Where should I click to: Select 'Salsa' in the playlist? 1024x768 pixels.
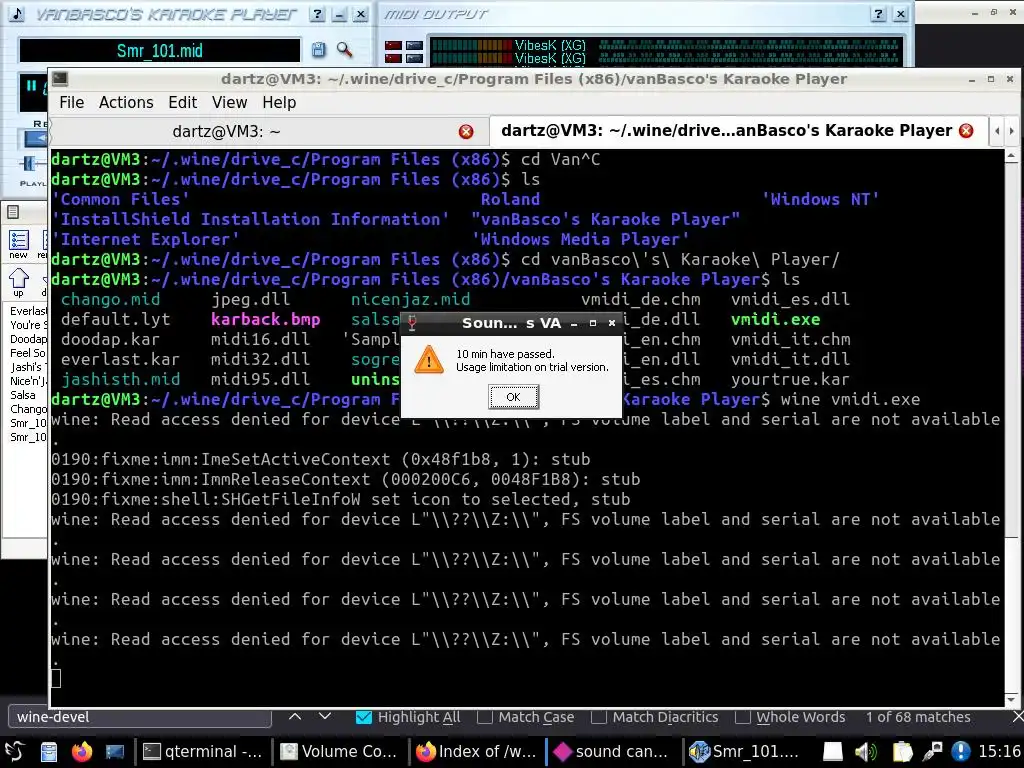point(23,395)
